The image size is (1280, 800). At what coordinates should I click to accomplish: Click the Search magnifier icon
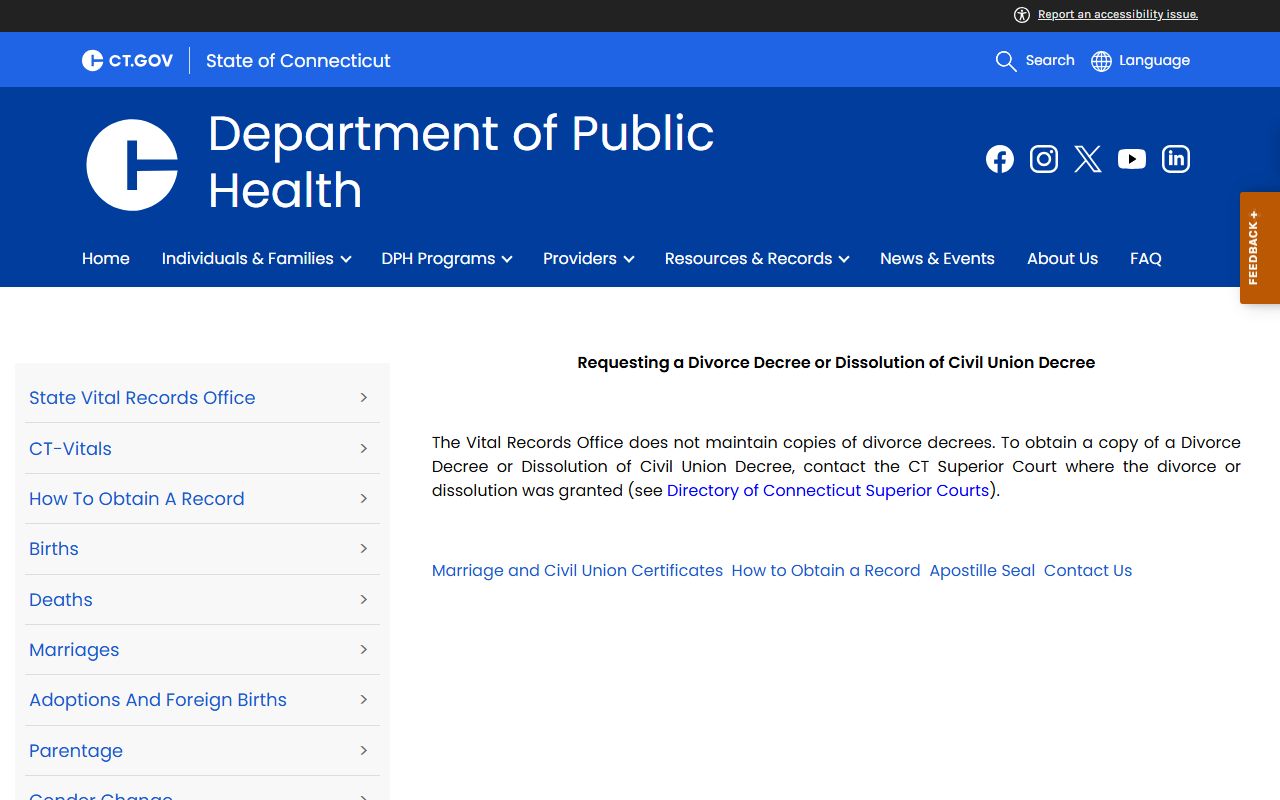click(1006, 61)
